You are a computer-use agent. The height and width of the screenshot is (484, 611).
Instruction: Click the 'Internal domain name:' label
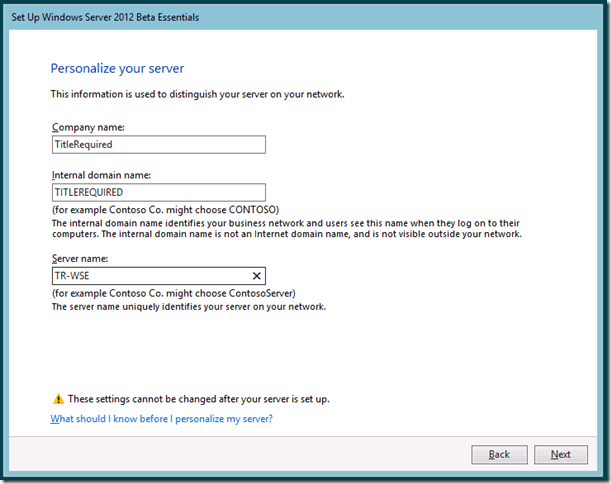click(101, 175)
